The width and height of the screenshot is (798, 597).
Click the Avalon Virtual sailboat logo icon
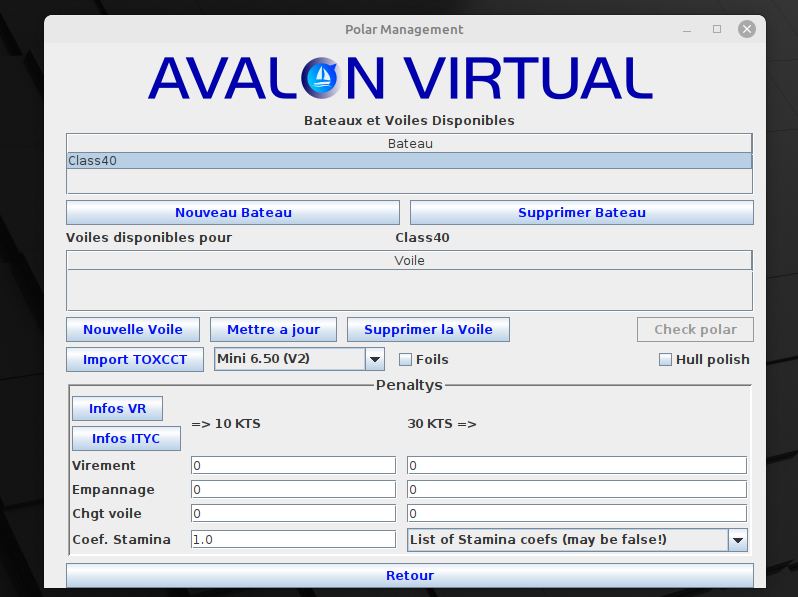coord(322,77)
